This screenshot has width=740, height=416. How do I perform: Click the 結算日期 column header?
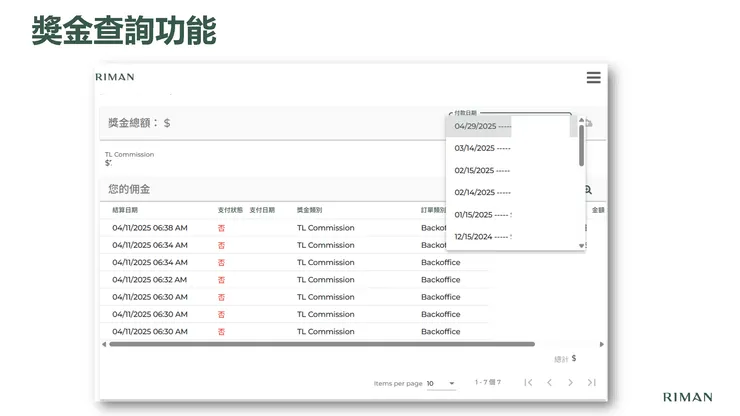[125, 210]
